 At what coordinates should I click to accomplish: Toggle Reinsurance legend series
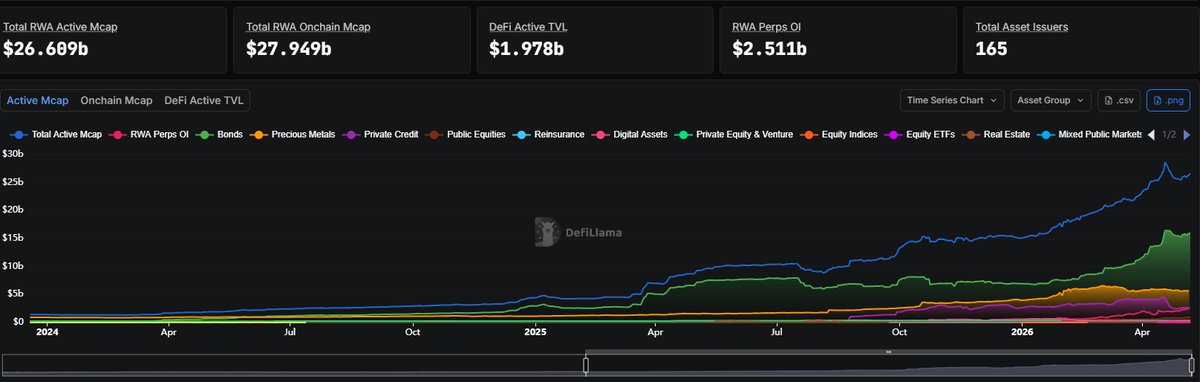point(549,134)
